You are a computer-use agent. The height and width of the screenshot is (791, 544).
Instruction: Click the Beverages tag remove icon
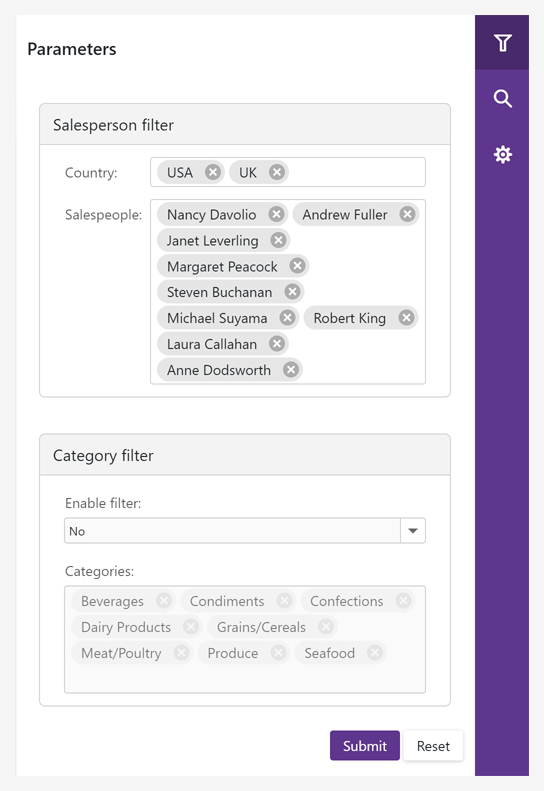[x=164, y=601]
